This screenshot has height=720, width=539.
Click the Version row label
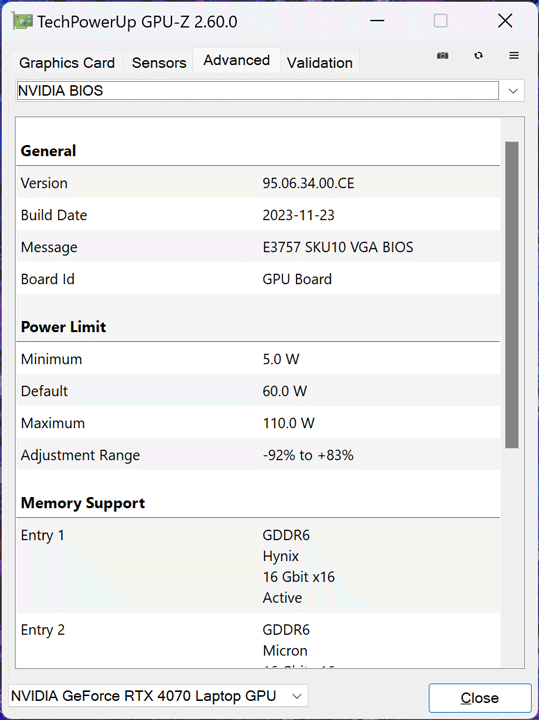44,183
